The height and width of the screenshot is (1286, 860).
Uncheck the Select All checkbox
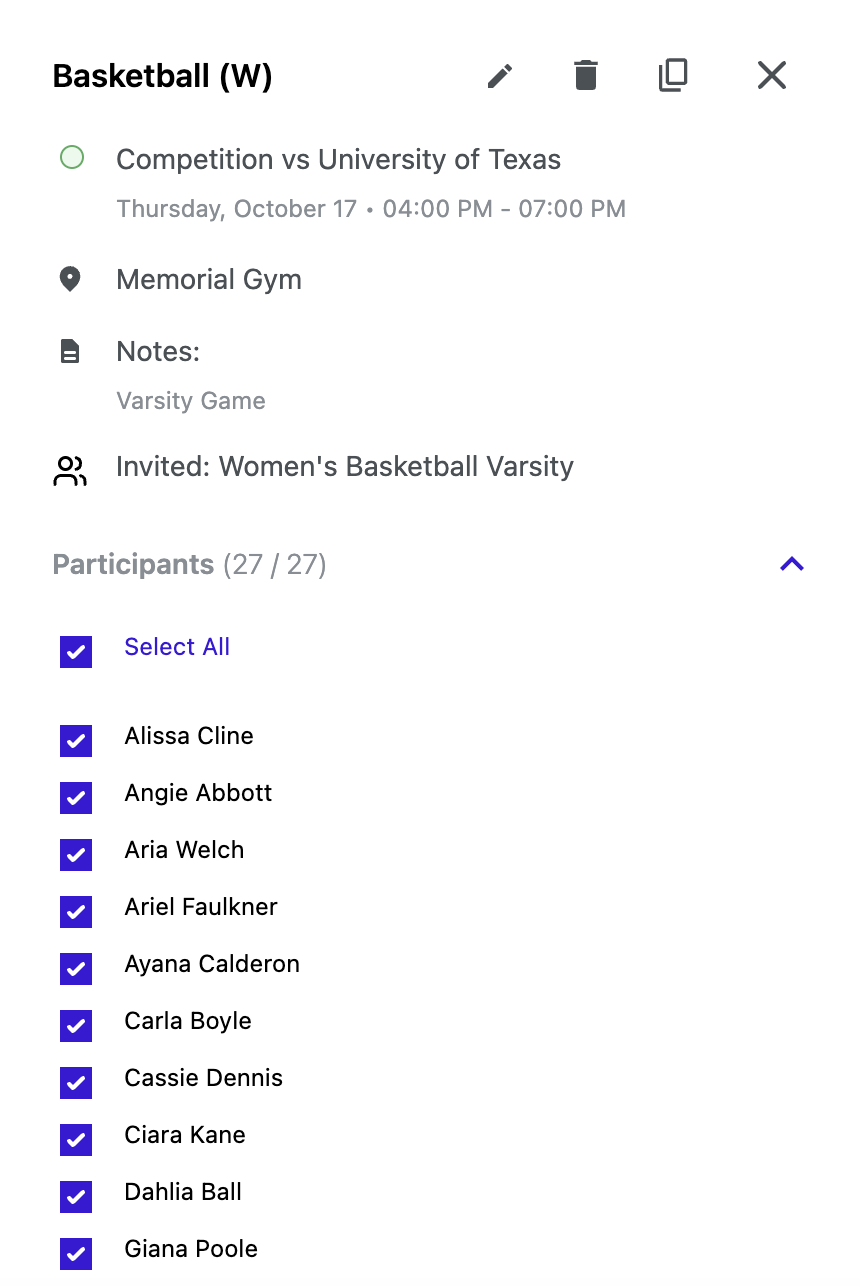pyautogui.click(x=76, y=651)
